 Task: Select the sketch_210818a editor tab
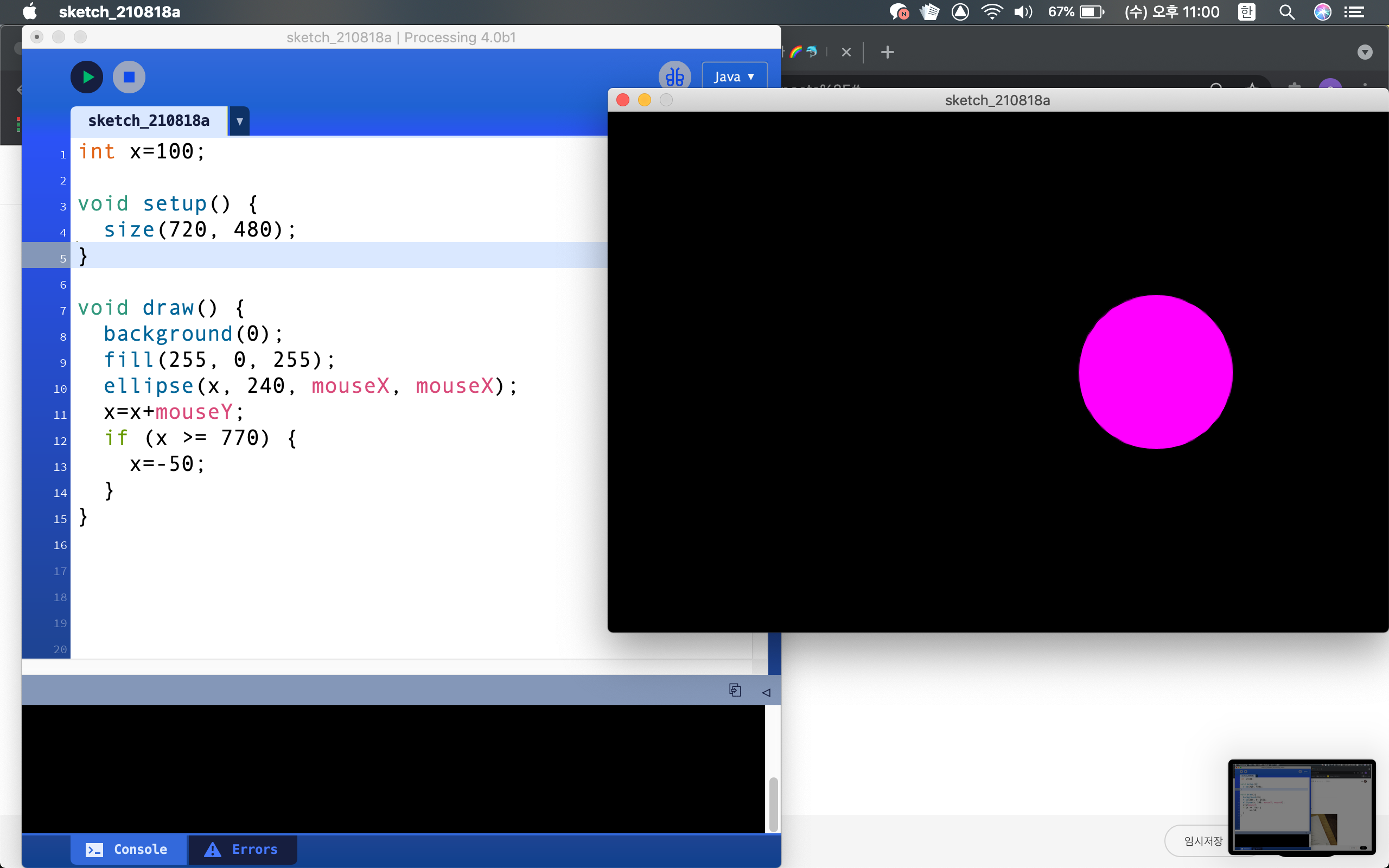[149, 121]
